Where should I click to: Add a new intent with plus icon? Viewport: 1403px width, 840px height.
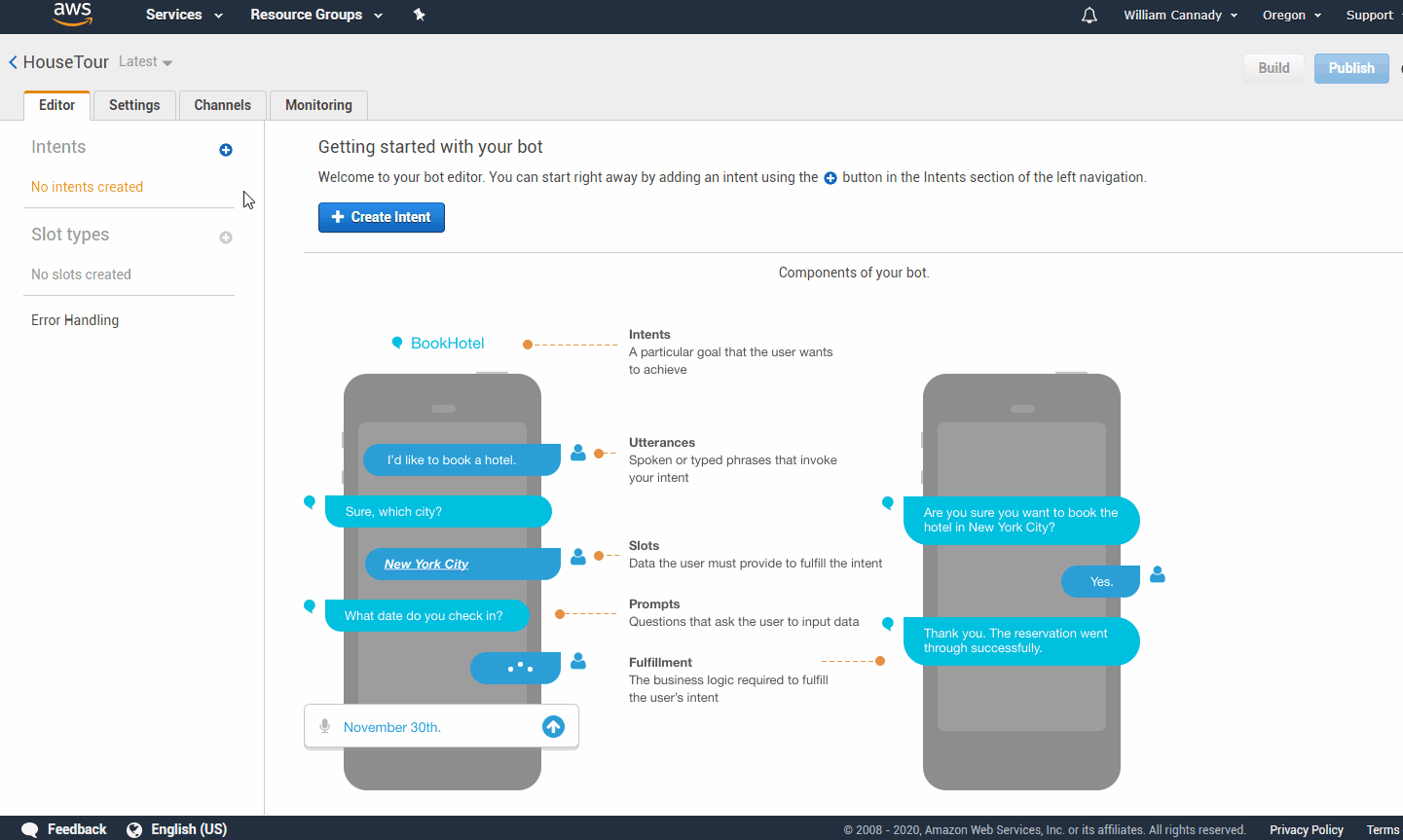pyautogui.click(x=226, y=150)
